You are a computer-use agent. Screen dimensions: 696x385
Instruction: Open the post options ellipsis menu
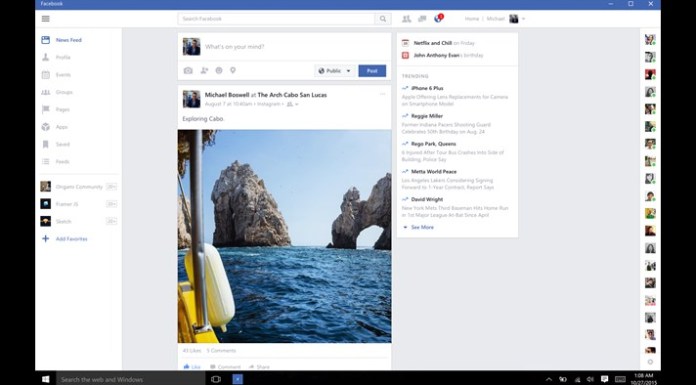(x=383, y=94)
